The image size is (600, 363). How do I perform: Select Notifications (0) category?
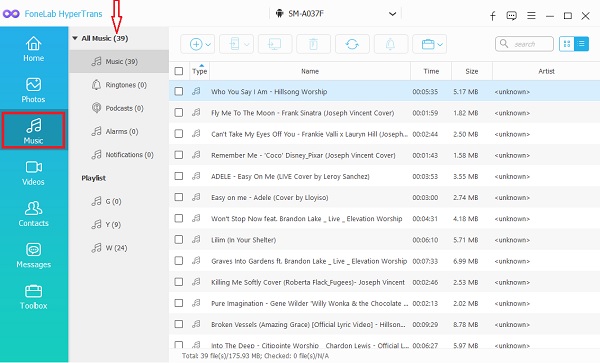point(119,155)
